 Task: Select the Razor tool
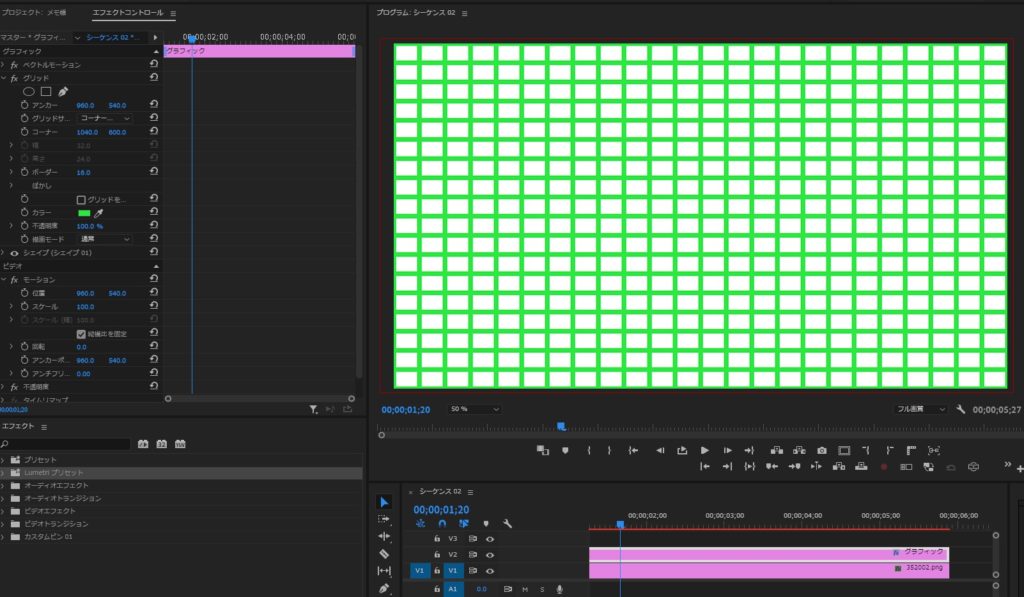(x=384, y=554)
